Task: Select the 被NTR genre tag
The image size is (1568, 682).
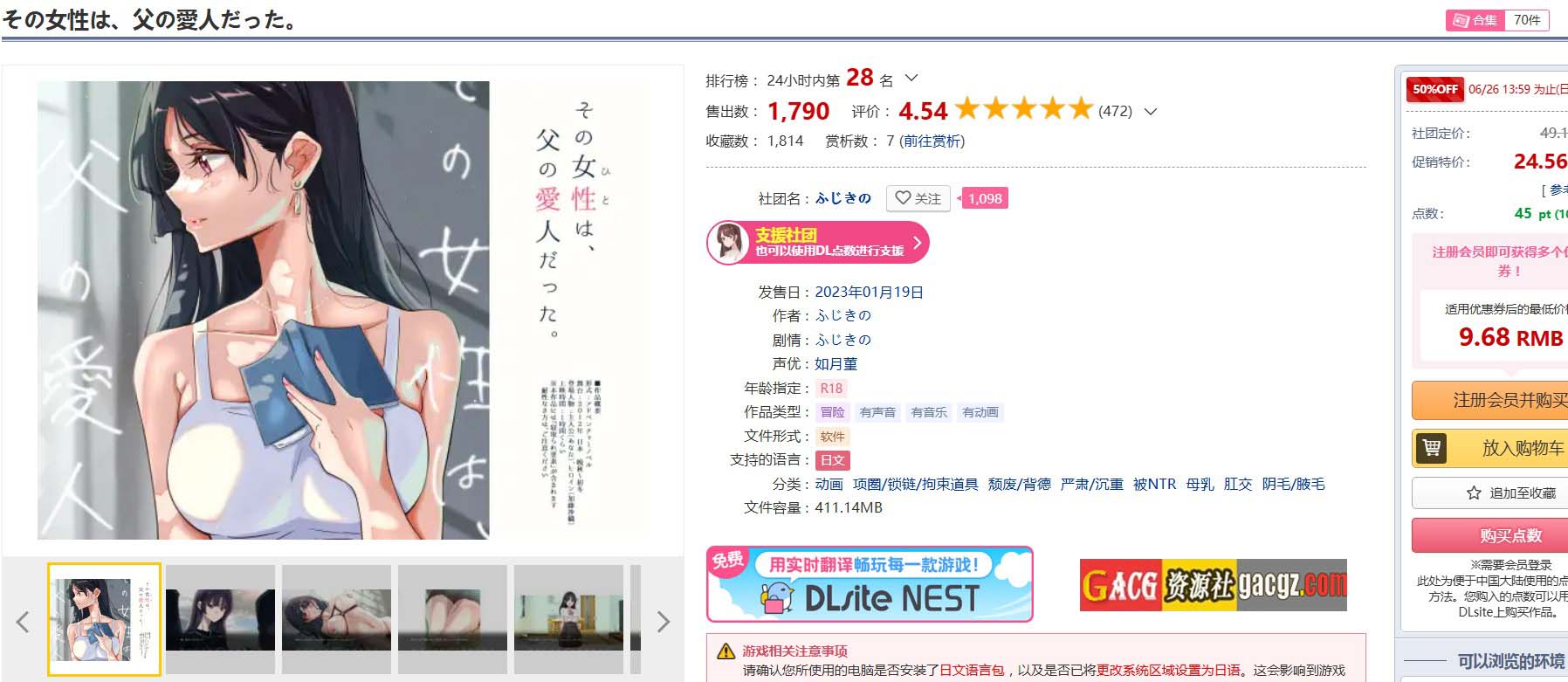Action: 1154,485
